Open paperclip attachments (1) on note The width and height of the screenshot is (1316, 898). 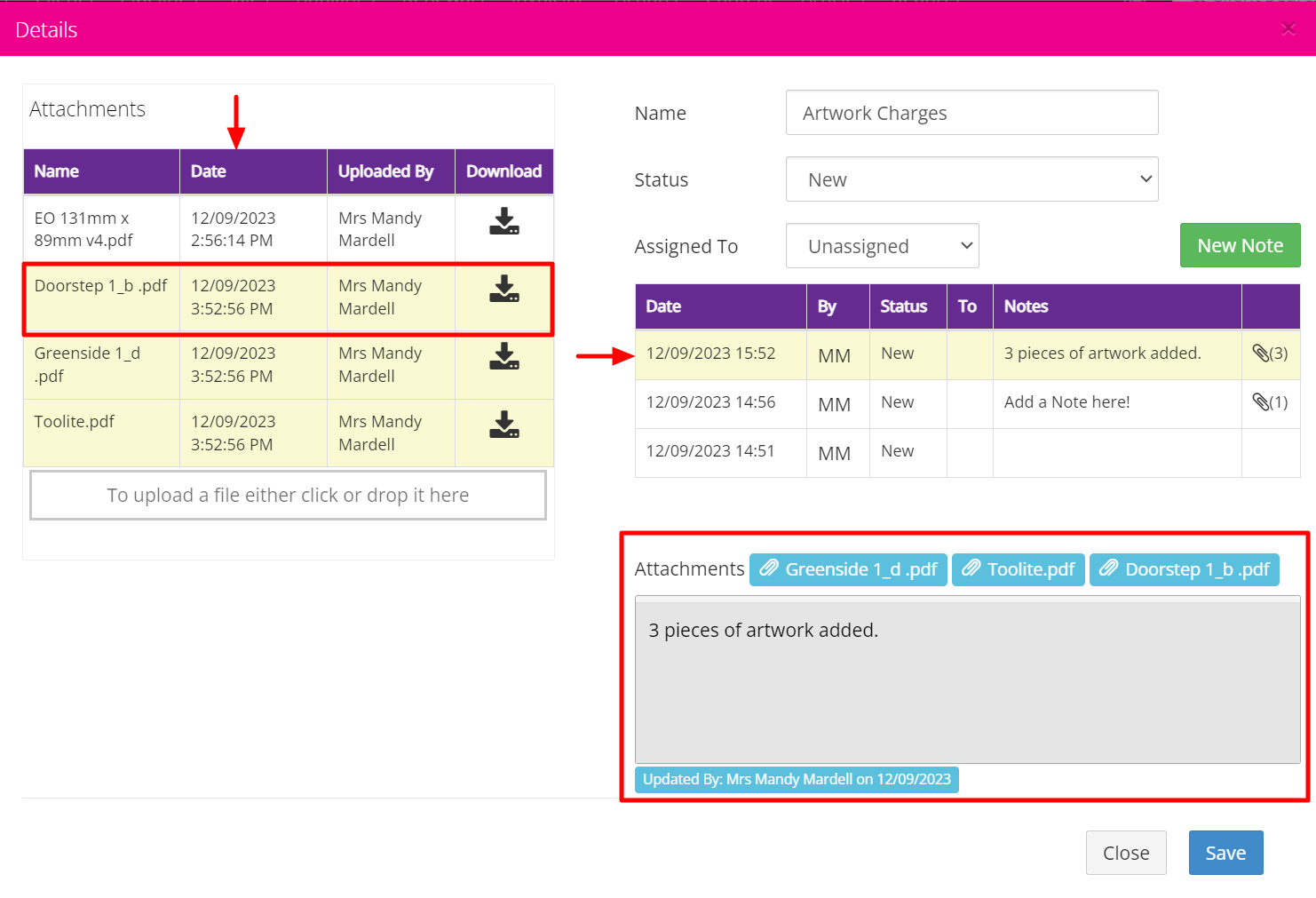coord(1270,402)
